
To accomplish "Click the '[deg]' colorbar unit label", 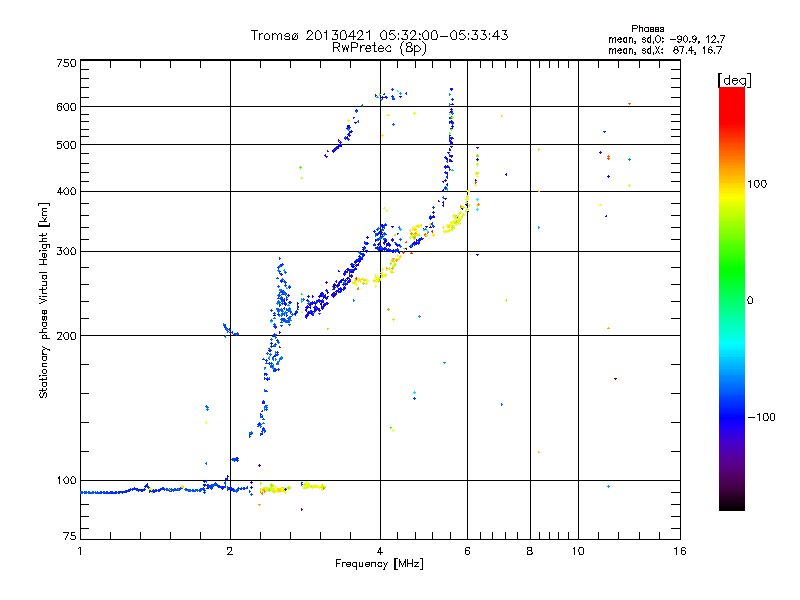I will point(734,80).
